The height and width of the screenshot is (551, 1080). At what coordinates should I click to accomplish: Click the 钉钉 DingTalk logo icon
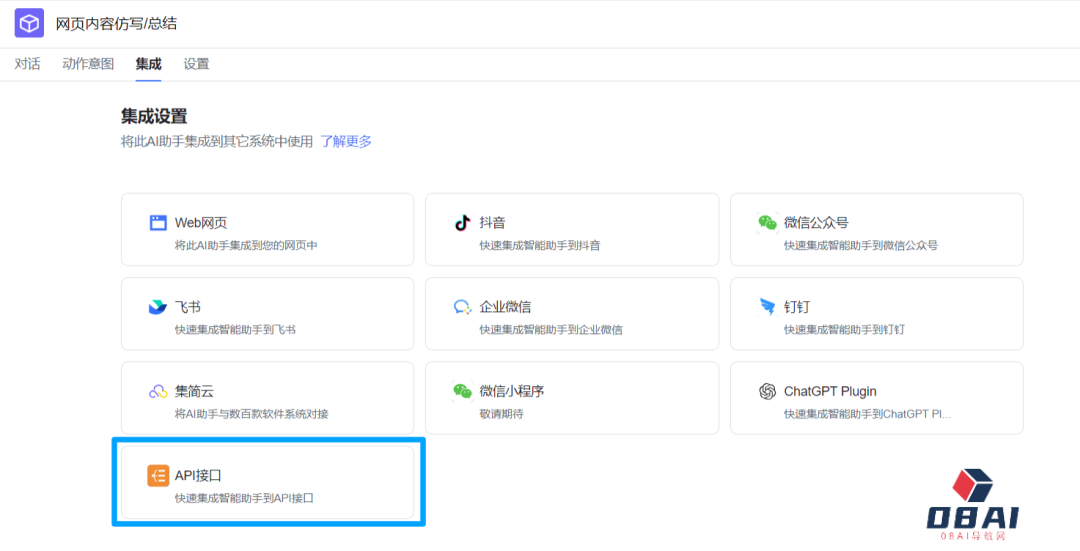click(767, 306)
